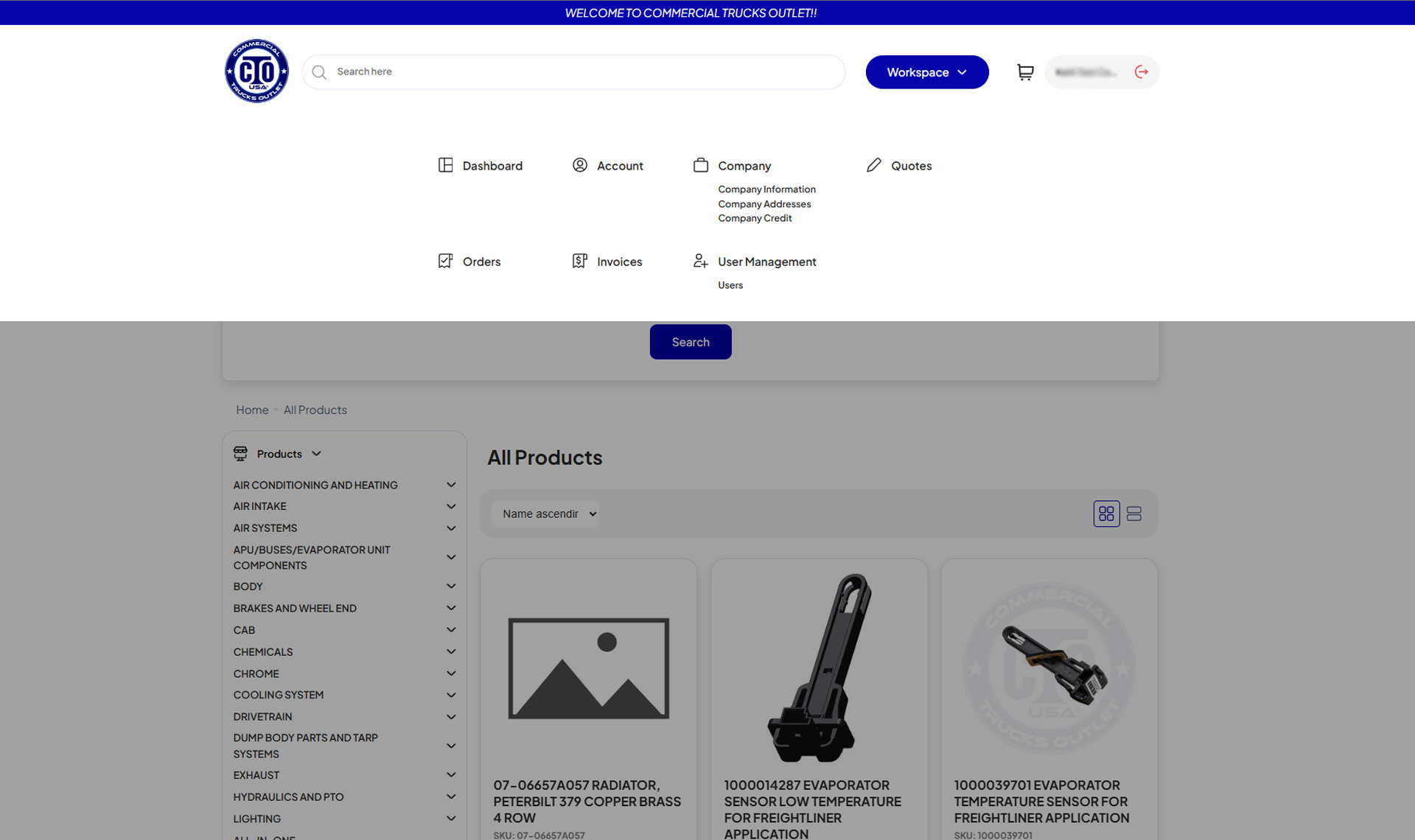This screenshot has height=840, width=1415.
Task: Expand Brakes and Wheel End chevron
Action: point(451,608)
